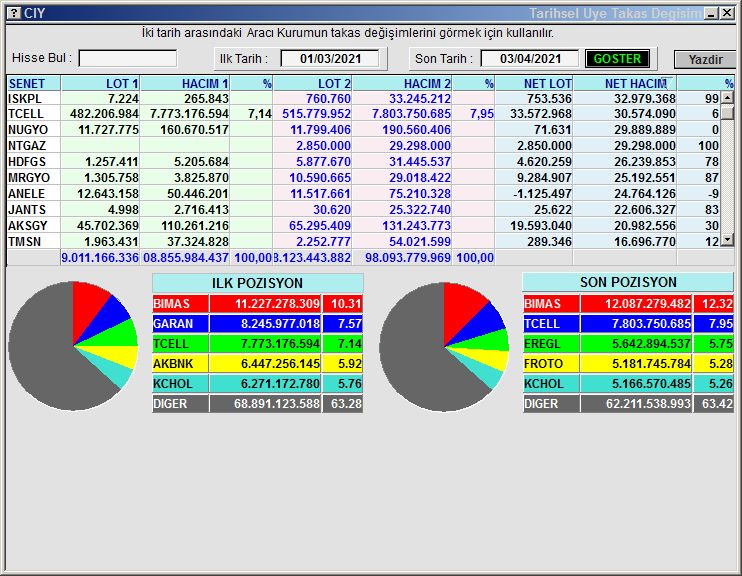Sort by HACIM 2 column header
This screenshot has width=742, height=576.
402,83
